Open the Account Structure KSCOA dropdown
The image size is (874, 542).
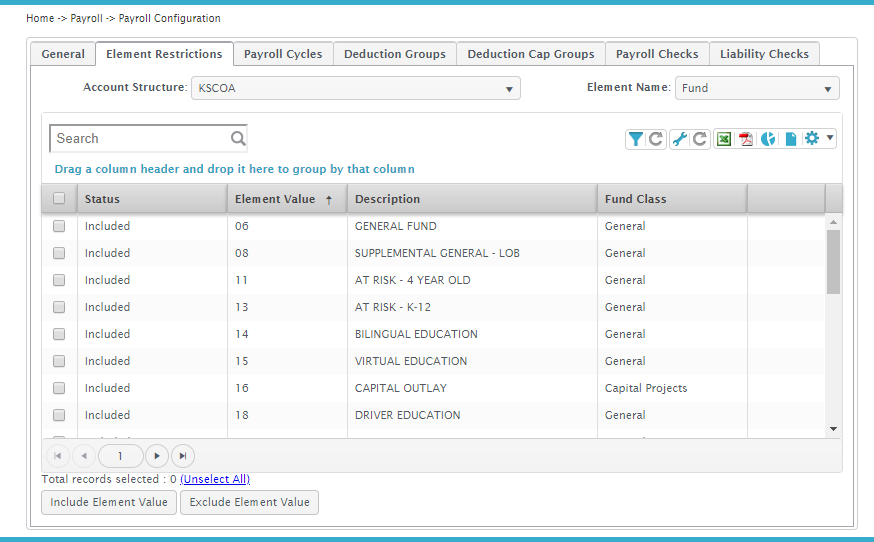pyautogui.click(x=356, y=88)
